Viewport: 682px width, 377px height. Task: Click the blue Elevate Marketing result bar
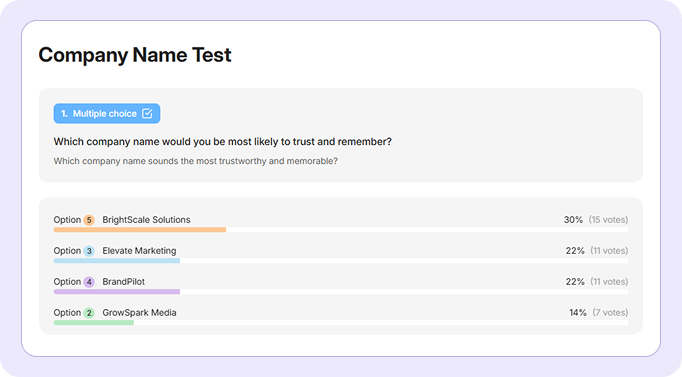[x=117, y=260]
